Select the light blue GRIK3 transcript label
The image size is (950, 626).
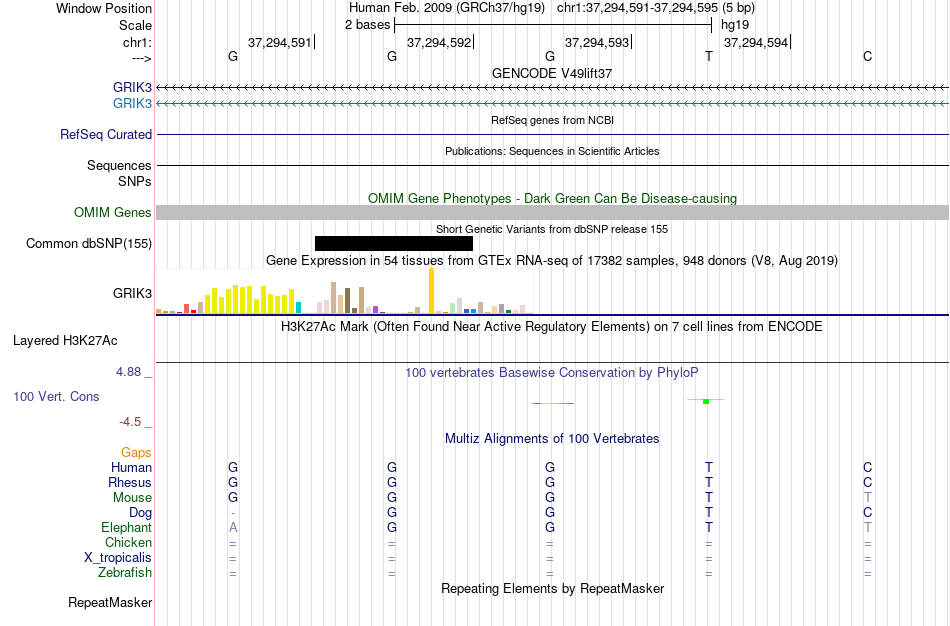tap(132, 104)
